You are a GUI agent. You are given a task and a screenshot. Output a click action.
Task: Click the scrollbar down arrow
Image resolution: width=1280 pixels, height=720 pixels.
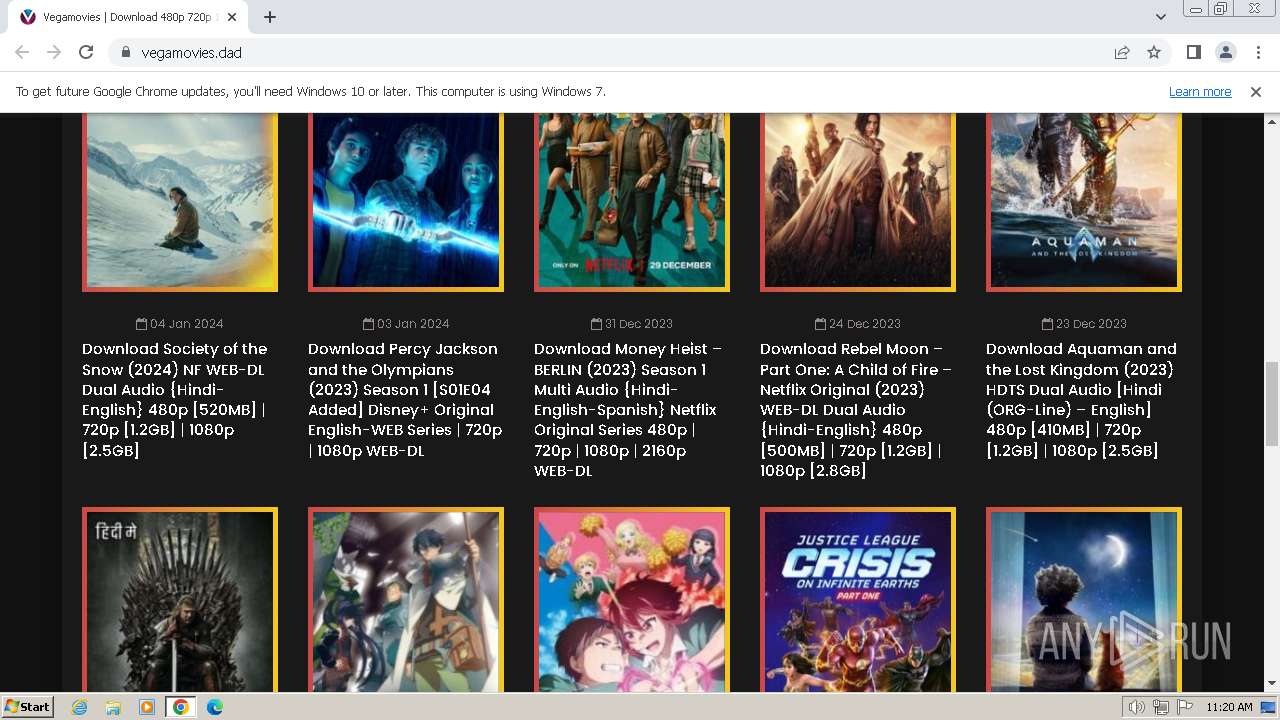(x=1272, y=684)
